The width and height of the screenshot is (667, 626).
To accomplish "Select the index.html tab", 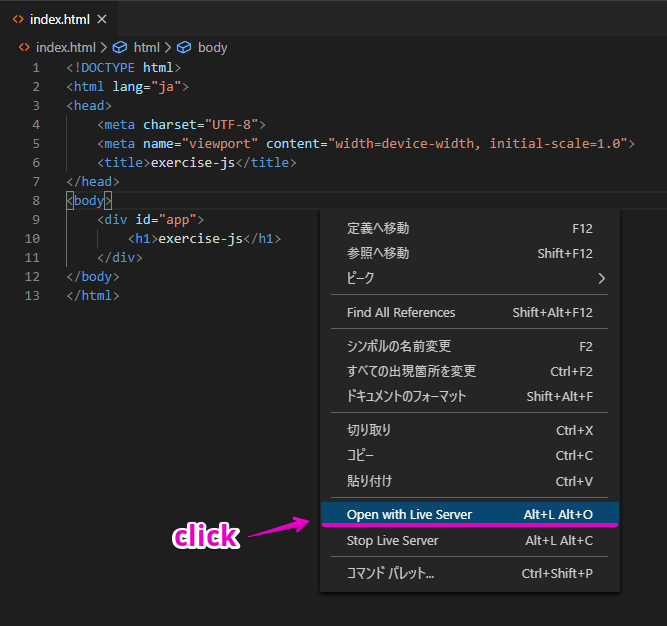I will (x=60, y=19).
